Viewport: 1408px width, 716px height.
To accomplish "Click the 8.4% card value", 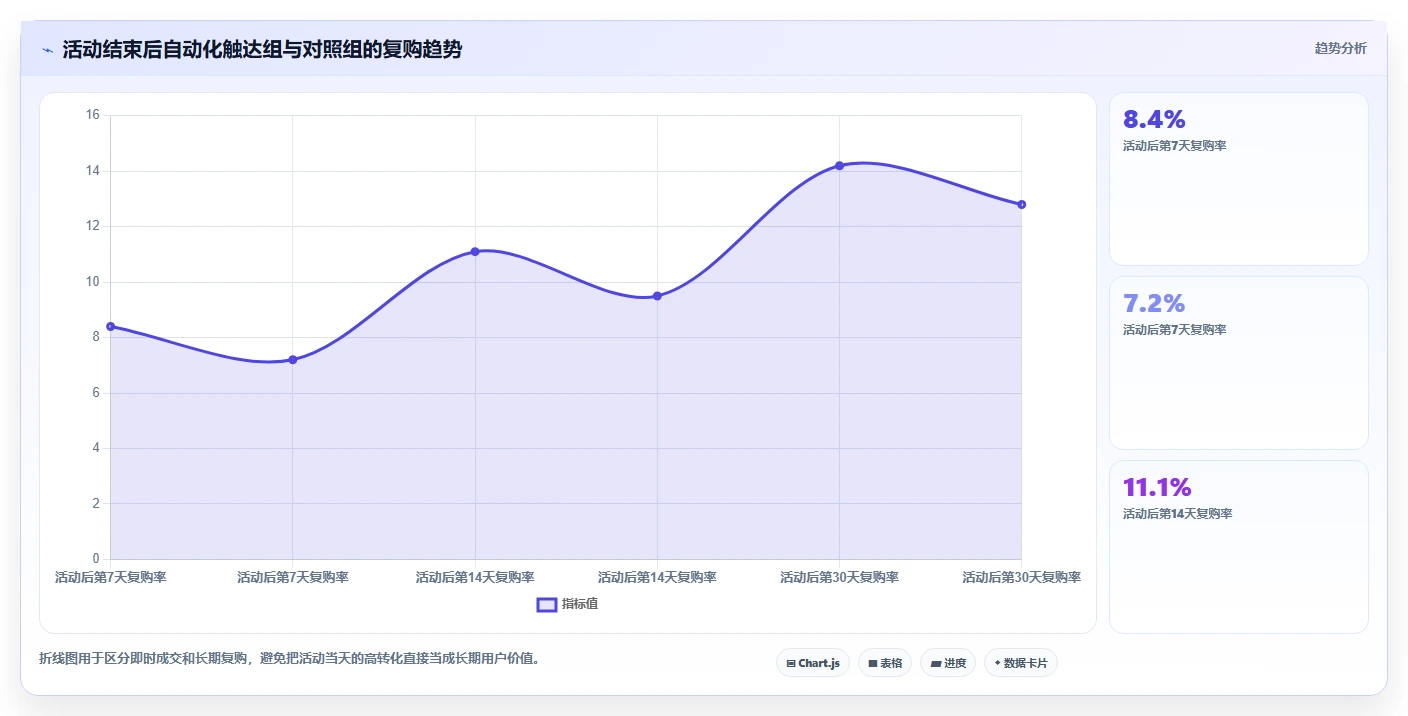I will (1154, 120).
